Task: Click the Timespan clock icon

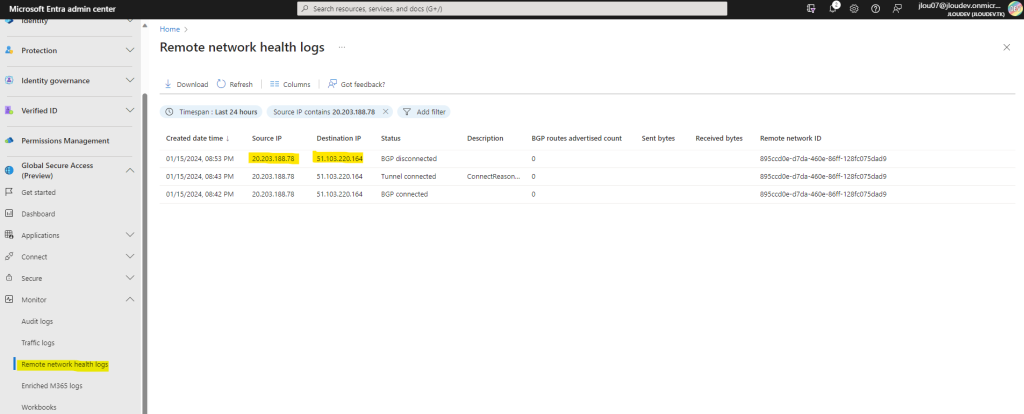Action: [170, 112]
